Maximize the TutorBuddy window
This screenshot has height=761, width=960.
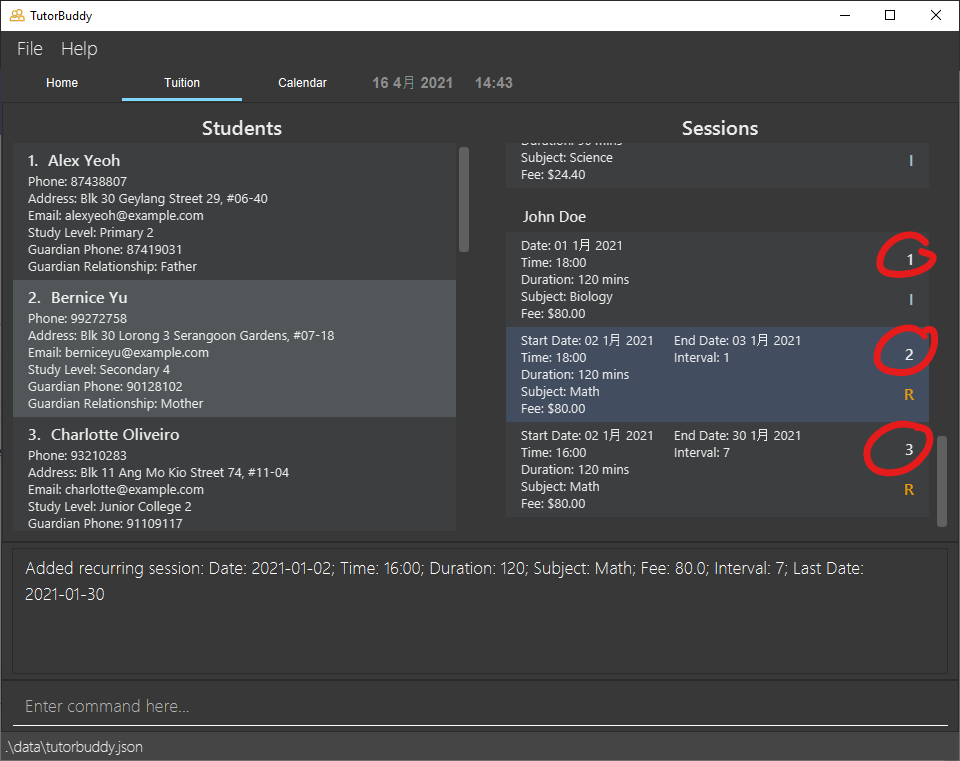tap(890, 15)
